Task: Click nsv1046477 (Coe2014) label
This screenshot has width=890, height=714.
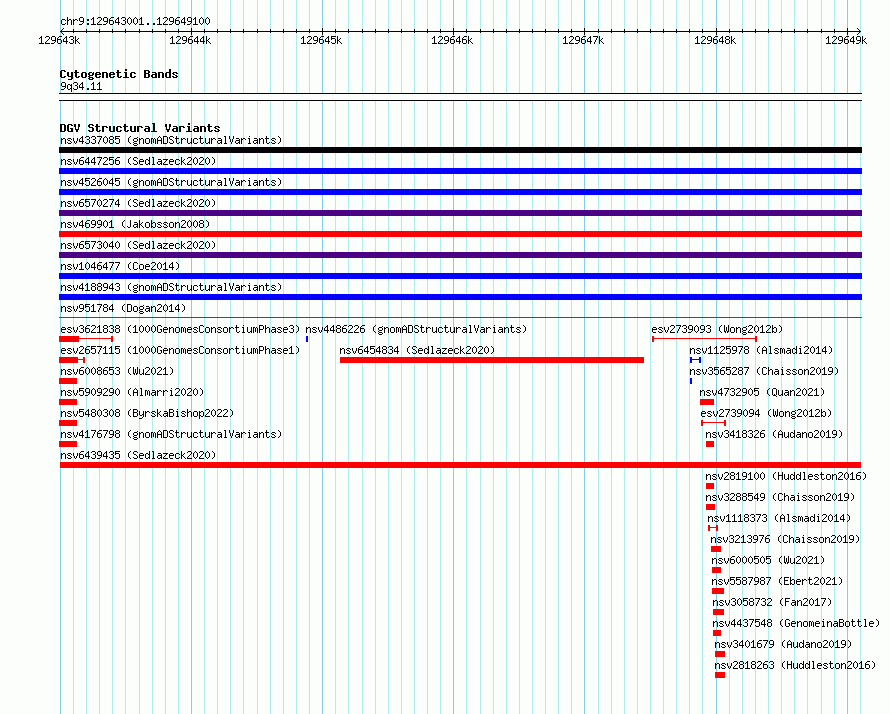Action: pos(120,266)
